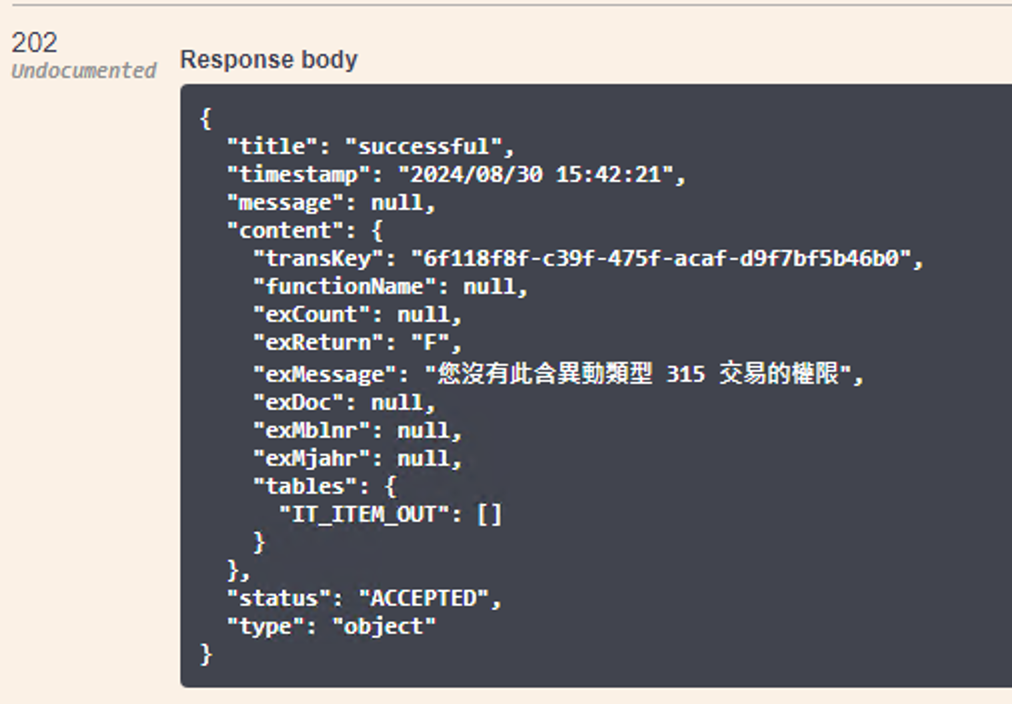Select the transKey UUID value

[x=661, y=258]
